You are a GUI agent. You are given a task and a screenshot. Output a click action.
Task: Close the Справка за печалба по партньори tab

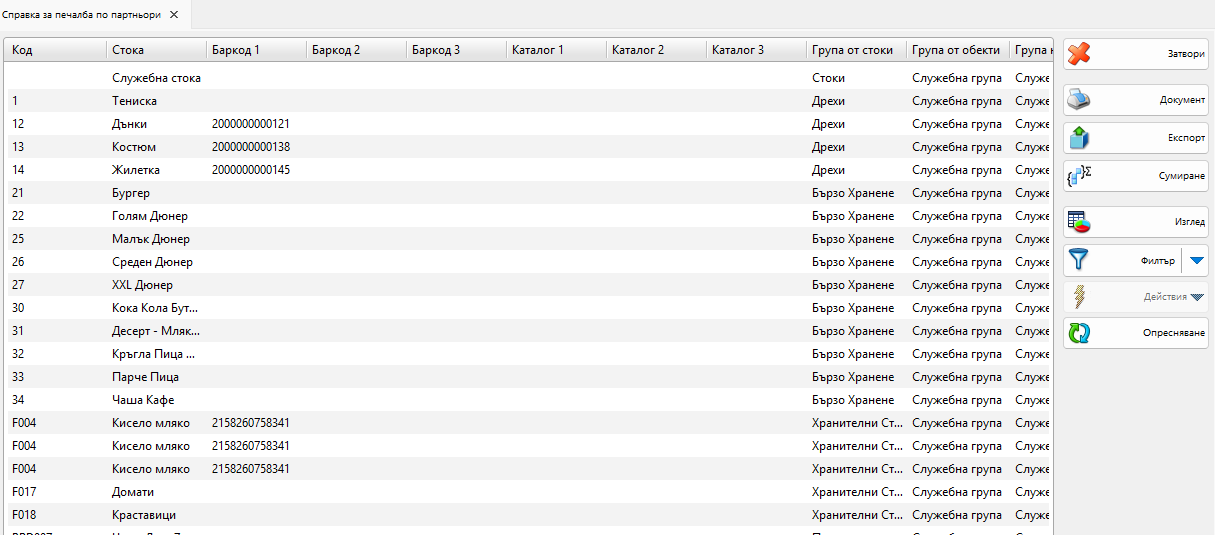(174, 15)
